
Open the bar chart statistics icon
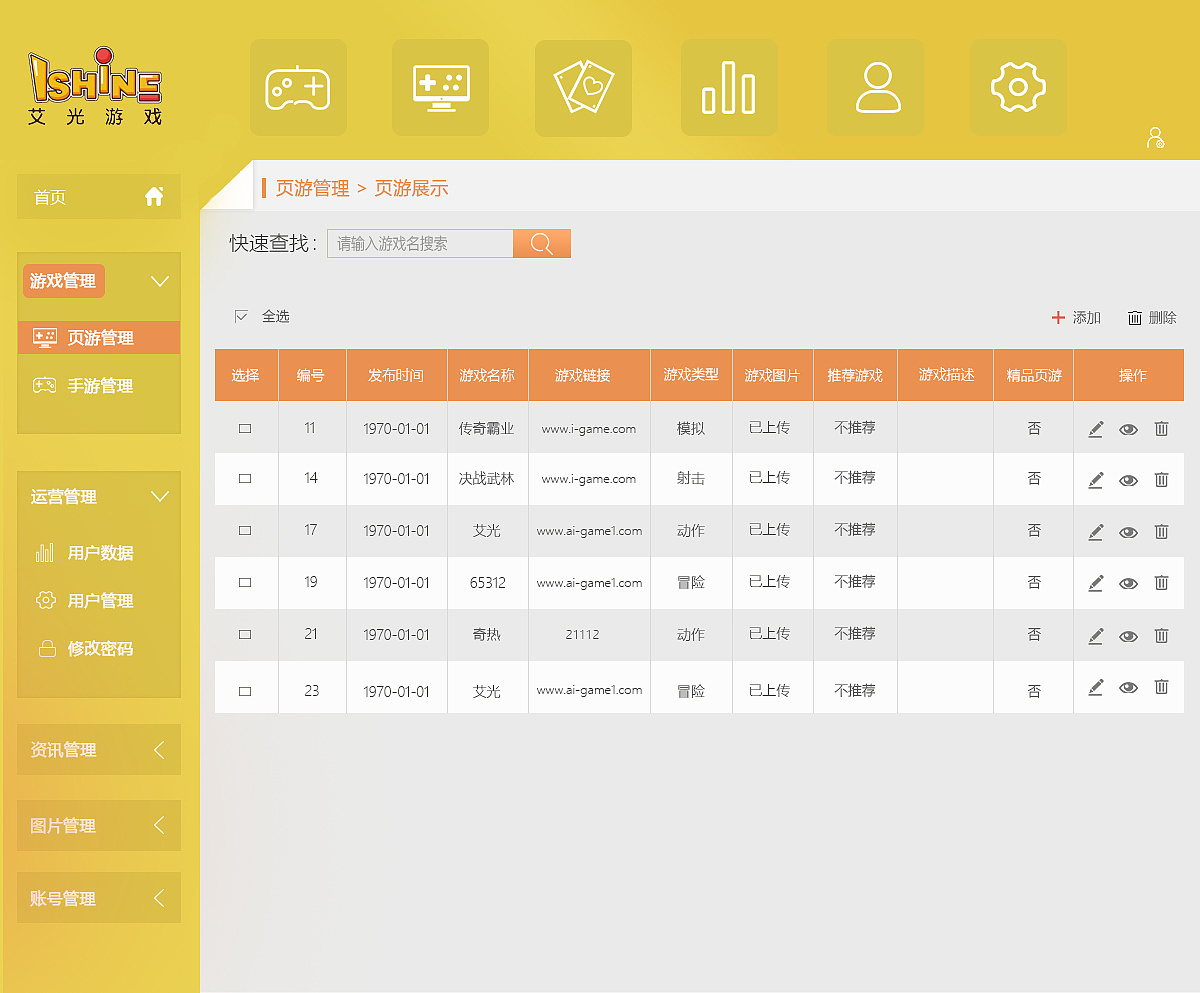[x=729, y=87]
